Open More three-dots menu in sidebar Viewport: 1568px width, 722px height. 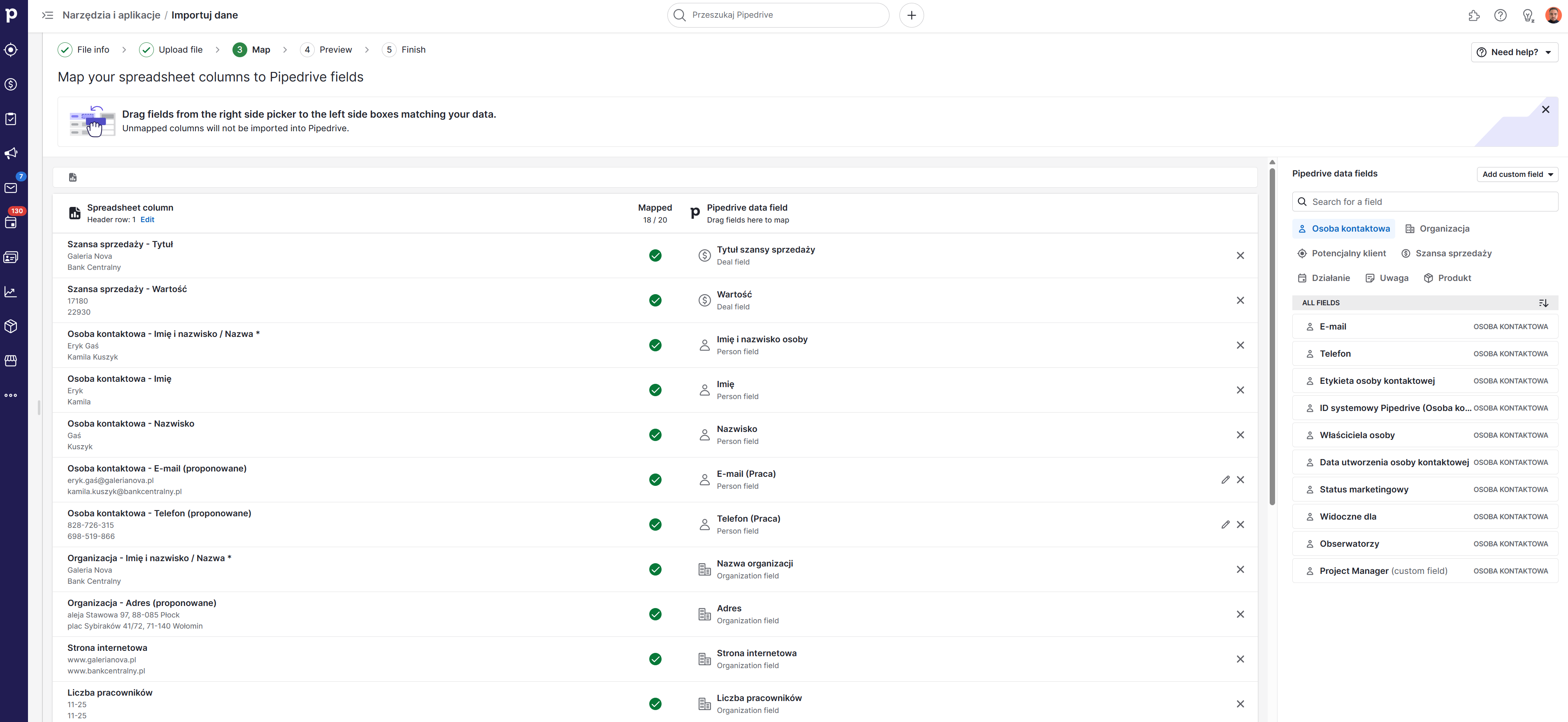point(11,396)
